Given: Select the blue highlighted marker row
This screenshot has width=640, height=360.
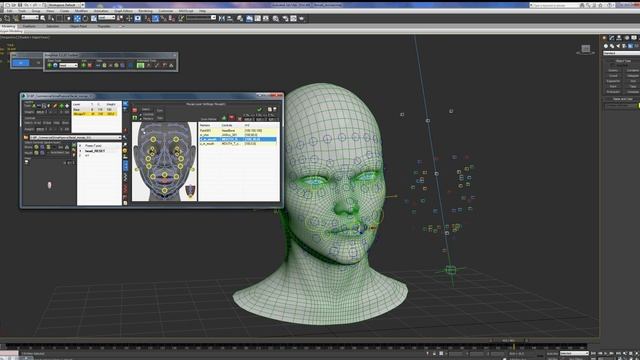Looking at the screenshot, I should [238, 139].
